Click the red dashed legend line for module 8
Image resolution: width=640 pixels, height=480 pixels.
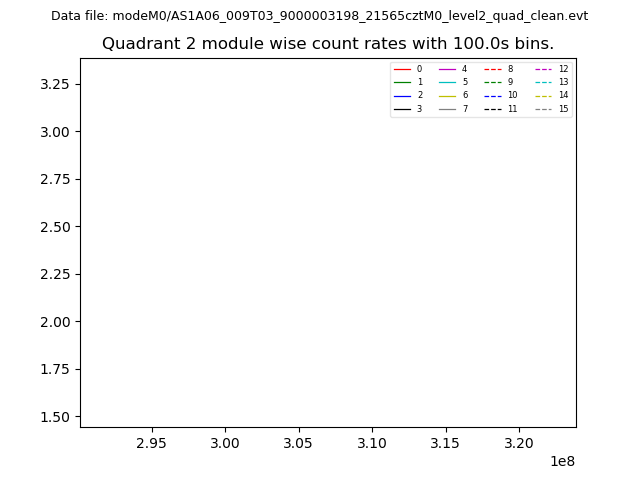[492, 69]
